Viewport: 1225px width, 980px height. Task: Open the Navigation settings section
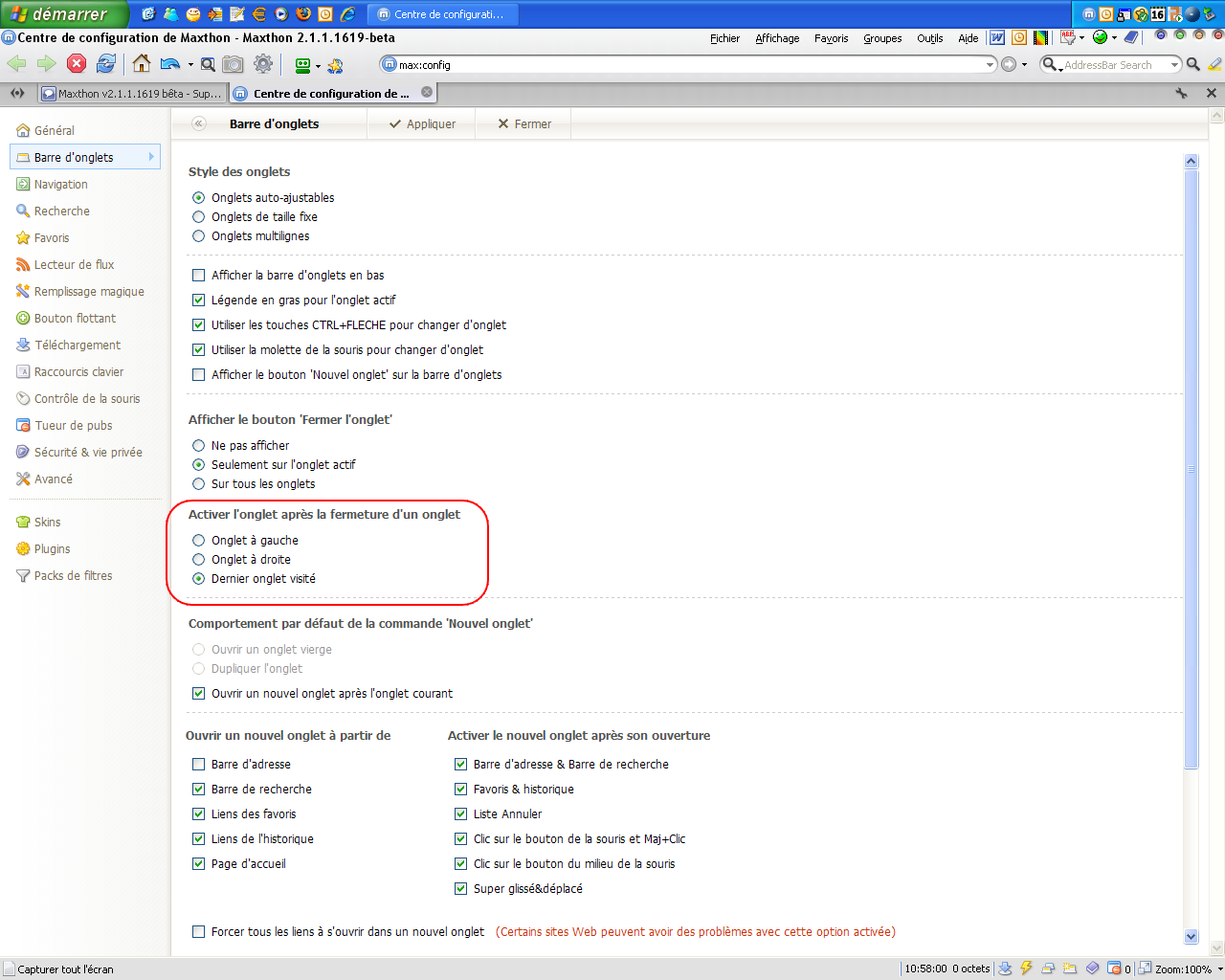point(61,185)
